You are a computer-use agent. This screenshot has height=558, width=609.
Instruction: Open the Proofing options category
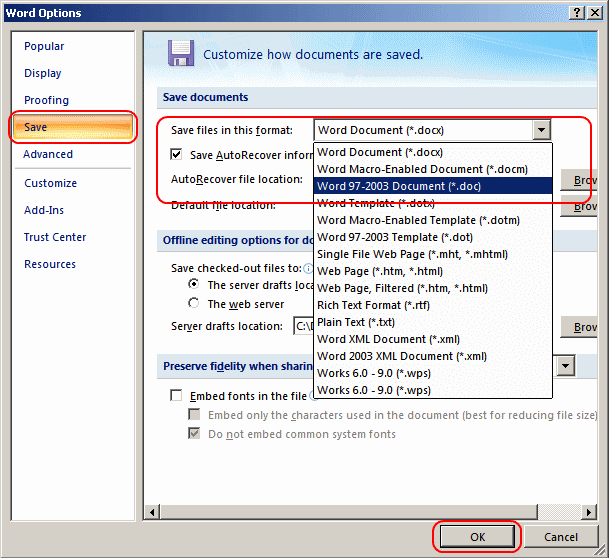(x=46, y=100)
